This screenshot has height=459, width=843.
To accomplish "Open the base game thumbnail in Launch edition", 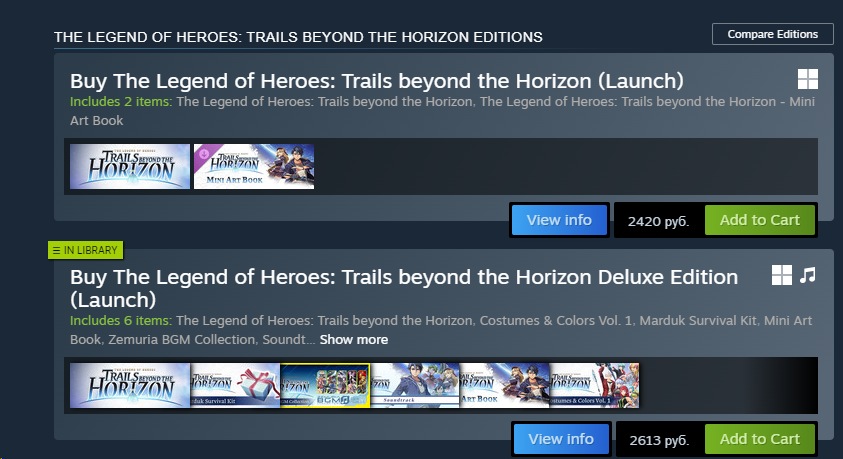I will point(130,166).
